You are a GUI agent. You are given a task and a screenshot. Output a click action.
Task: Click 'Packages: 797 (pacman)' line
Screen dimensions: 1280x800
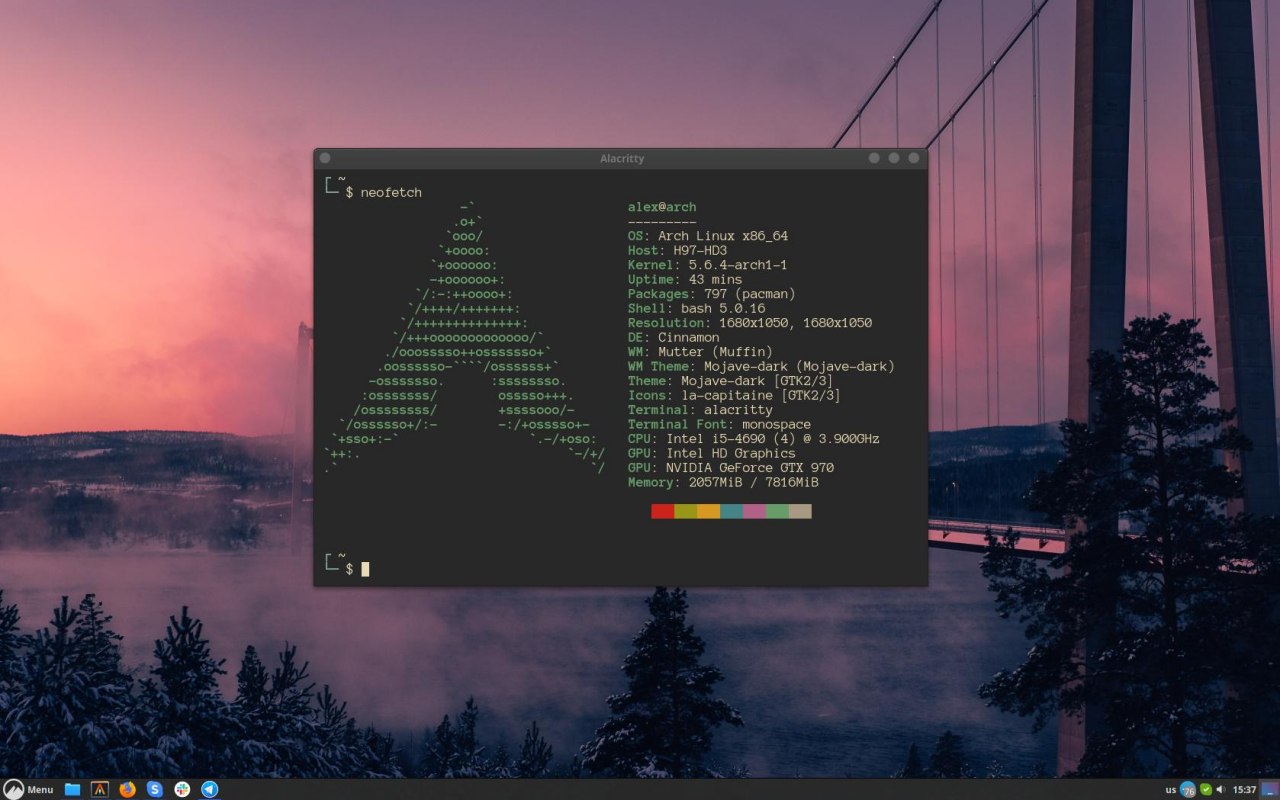[x=712, y=294]
